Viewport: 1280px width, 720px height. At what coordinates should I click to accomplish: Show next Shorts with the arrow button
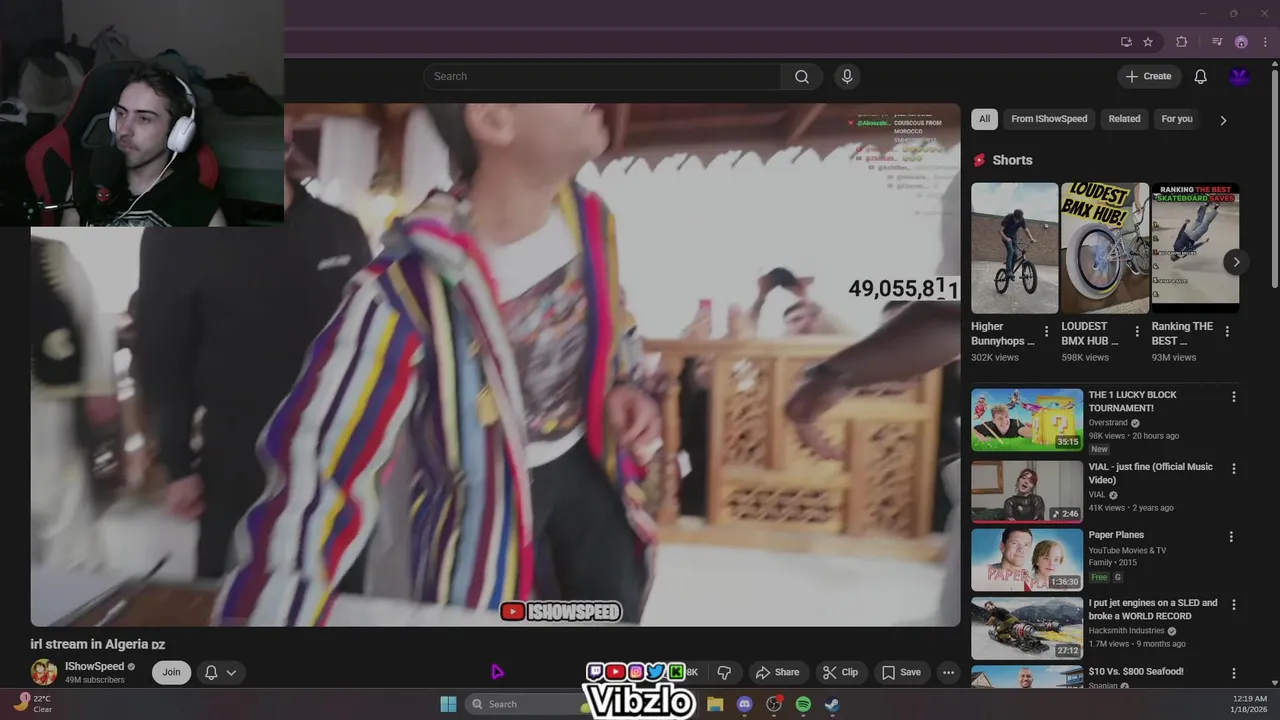click(x=1236, y=262)
